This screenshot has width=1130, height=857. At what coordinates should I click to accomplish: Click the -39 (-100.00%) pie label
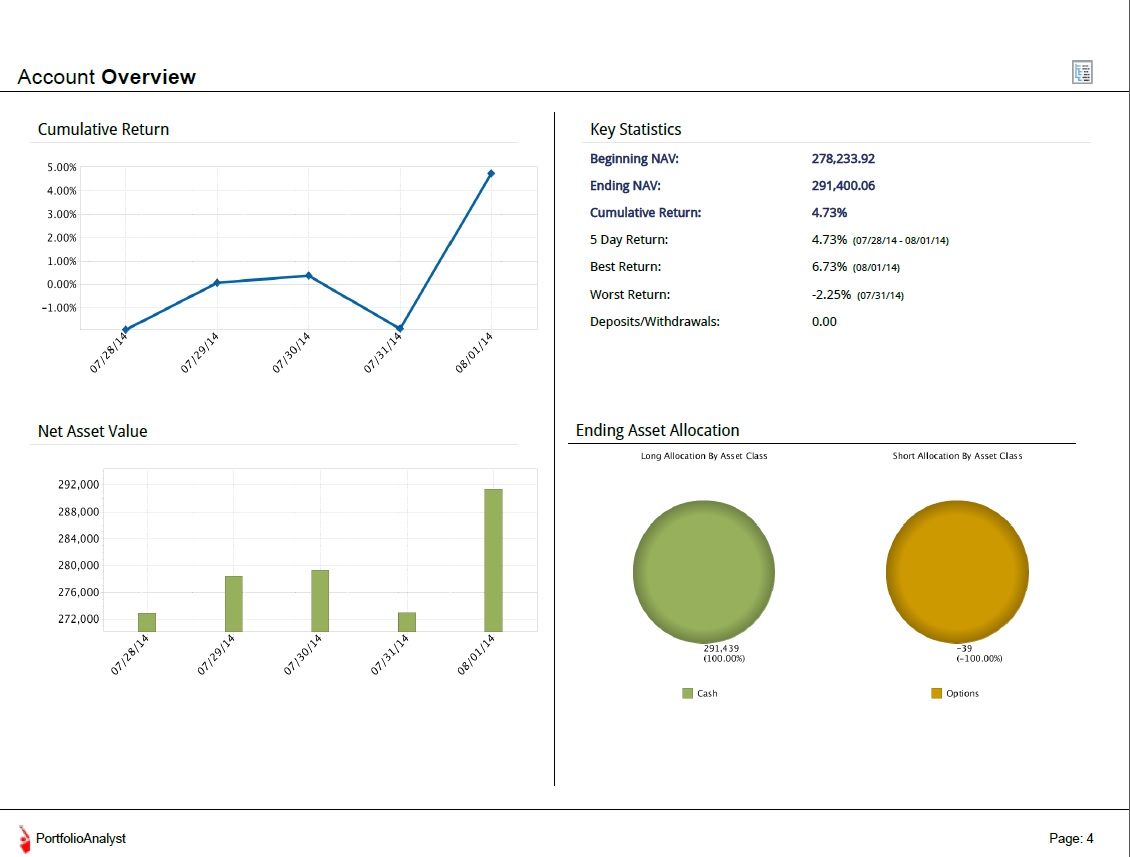[979, 653]
